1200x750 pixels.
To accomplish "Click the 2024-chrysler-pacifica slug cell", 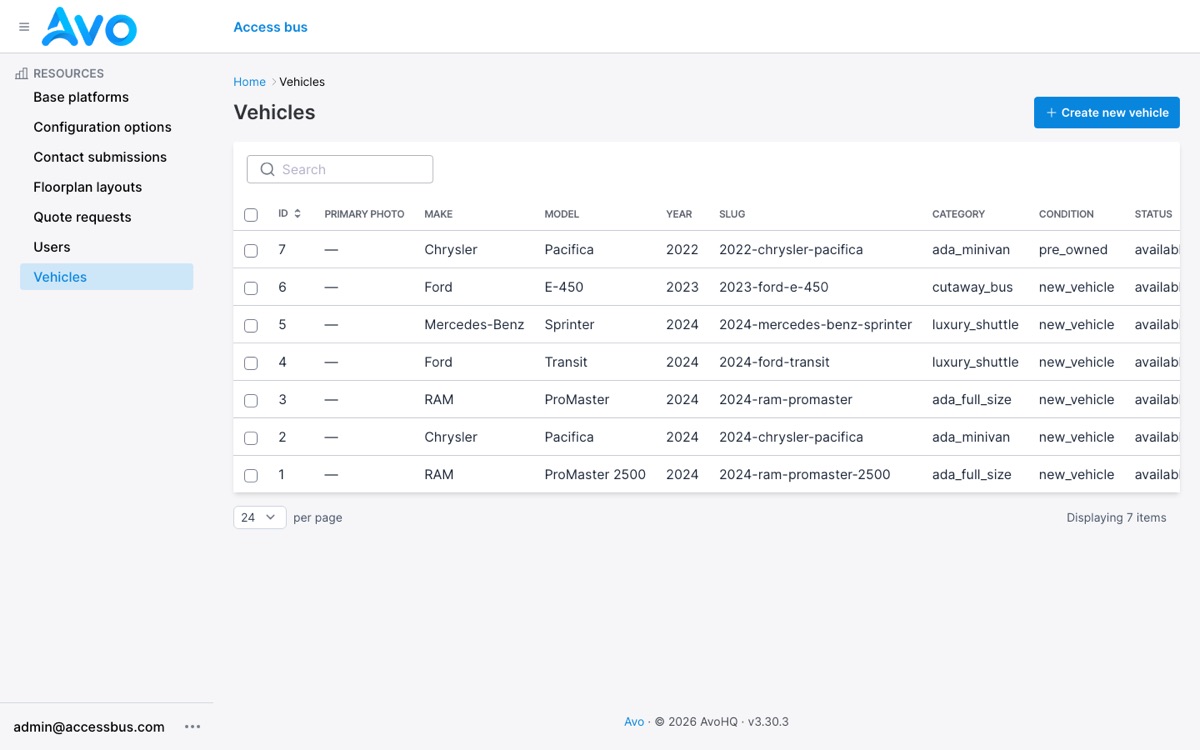I will pos(791,437).
